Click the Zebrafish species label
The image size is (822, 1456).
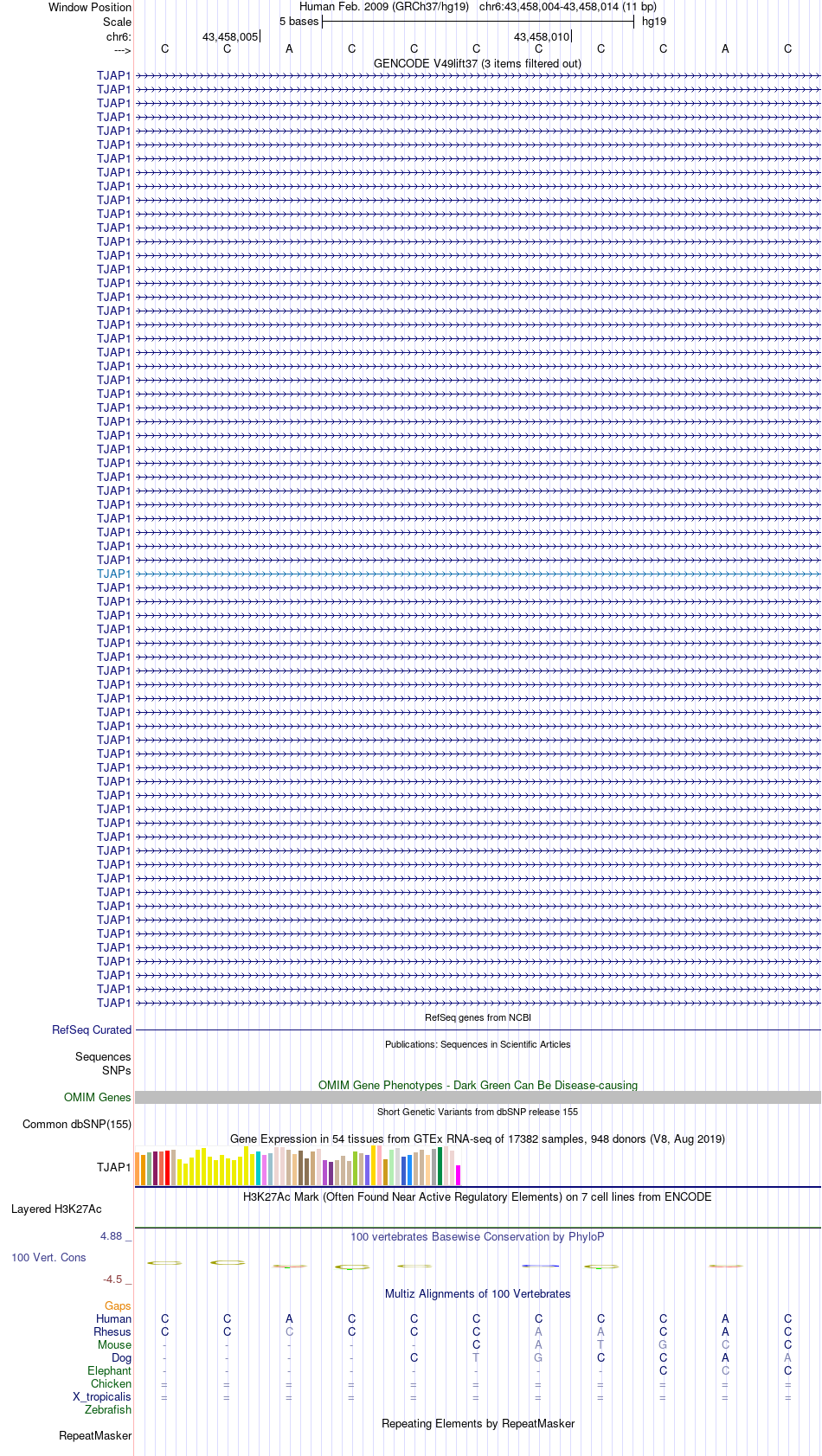[x=108, y=1410]
